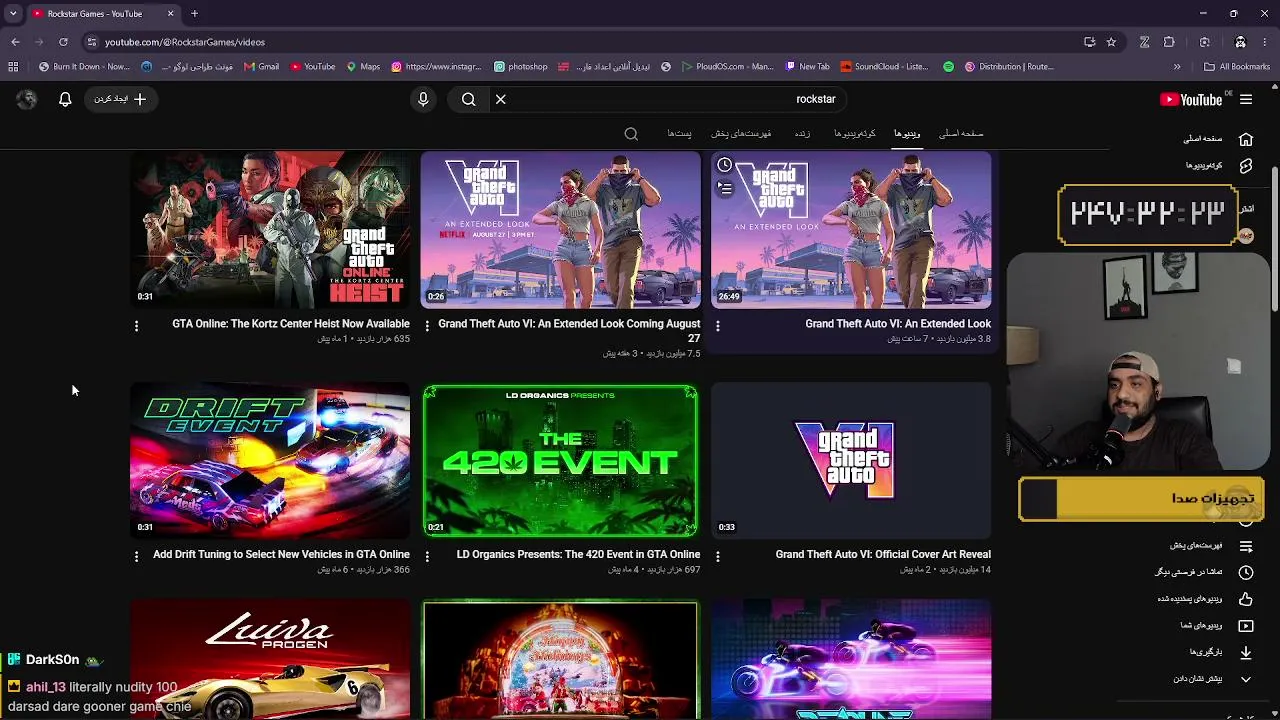Click title 'Add Drift Tuning to Select New Vehicles'
This screenshot has height=720, width=1280.
[x=281, y=554]
